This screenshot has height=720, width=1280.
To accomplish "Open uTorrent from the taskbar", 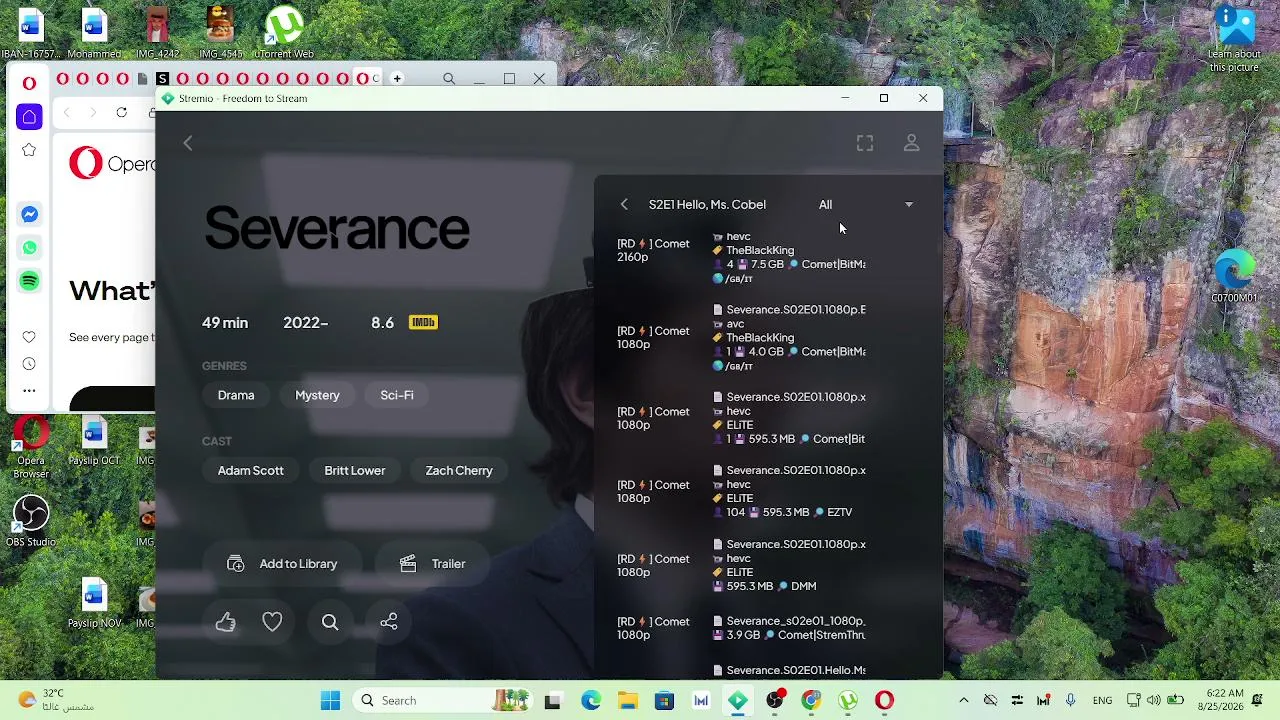I will coord(848,700).
